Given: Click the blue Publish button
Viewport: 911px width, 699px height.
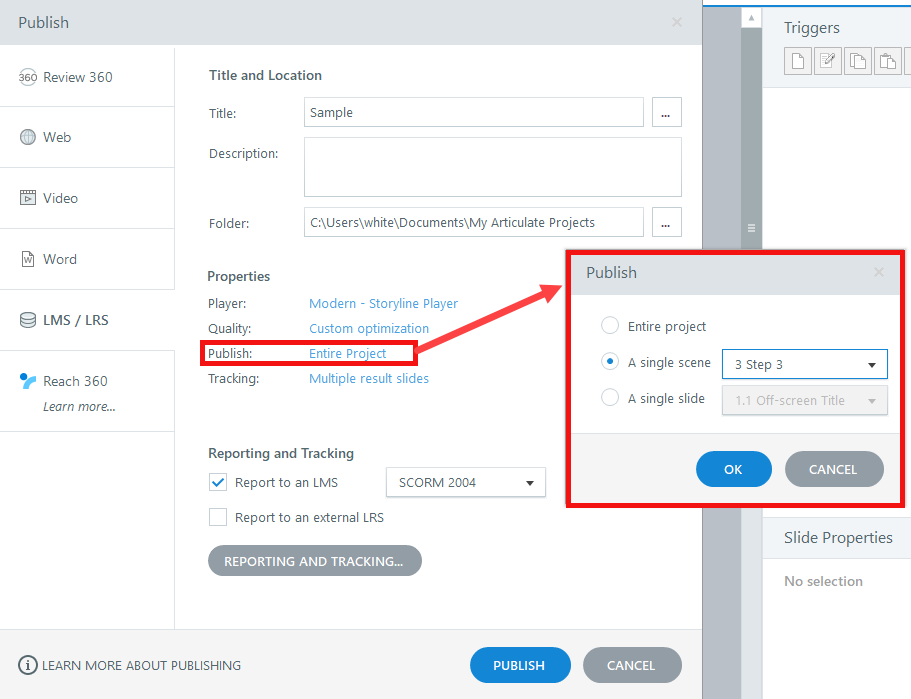Looking at the screenshot, I should [x=520, y=665].
